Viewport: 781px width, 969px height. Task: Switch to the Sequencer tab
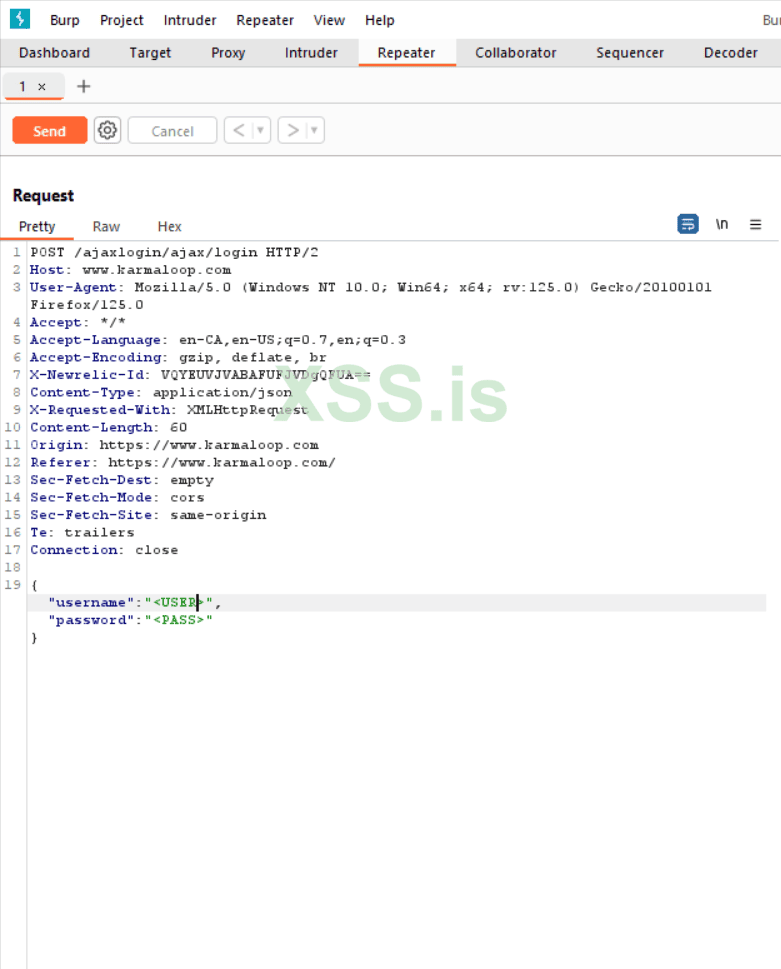pos(630,53)
